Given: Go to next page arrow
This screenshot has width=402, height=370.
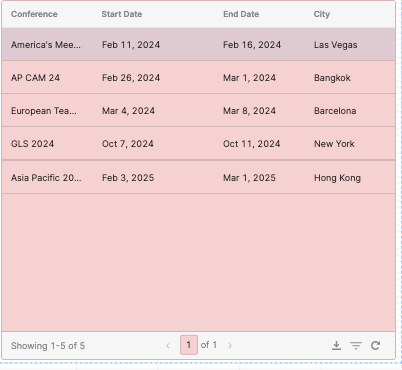Looking at the screenshot, I should click(230, 345).
